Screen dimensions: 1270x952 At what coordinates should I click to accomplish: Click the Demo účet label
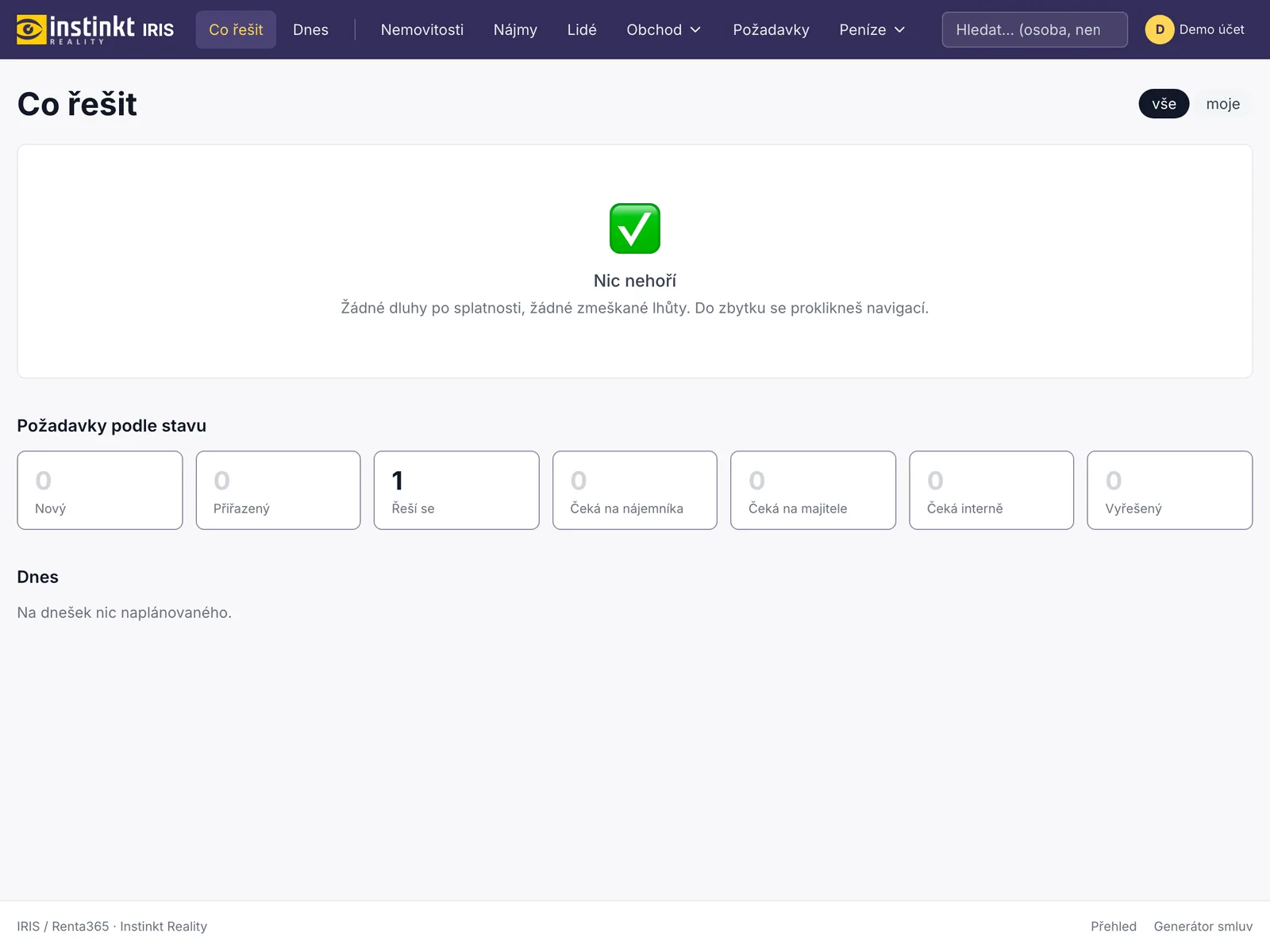1211,29
